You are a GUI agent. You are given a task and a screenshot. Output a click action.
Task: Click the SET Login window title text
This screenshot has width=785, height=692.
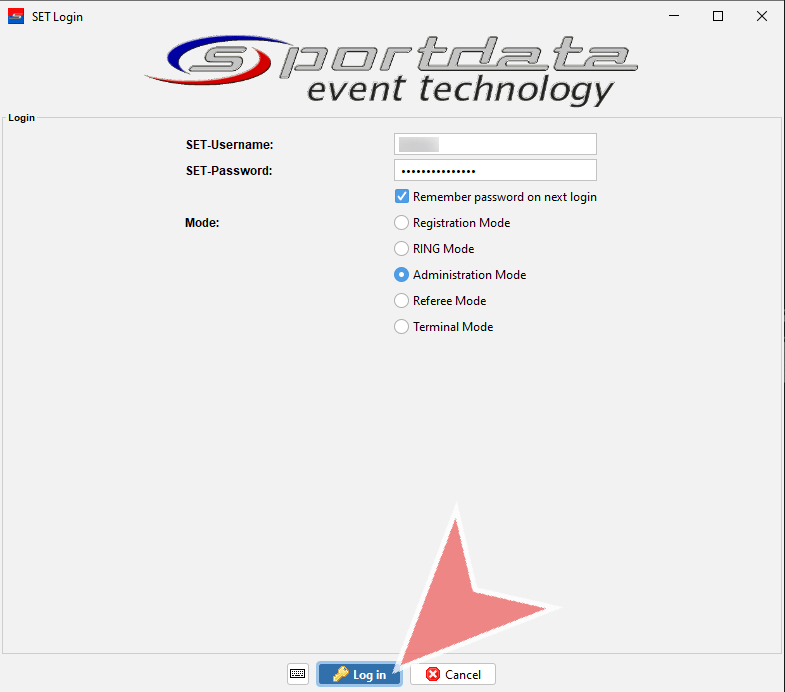point(58,17)
